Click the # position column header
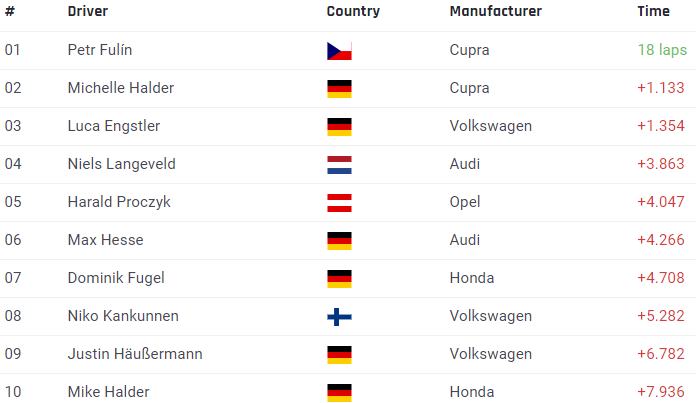 [x=10, y=11]
